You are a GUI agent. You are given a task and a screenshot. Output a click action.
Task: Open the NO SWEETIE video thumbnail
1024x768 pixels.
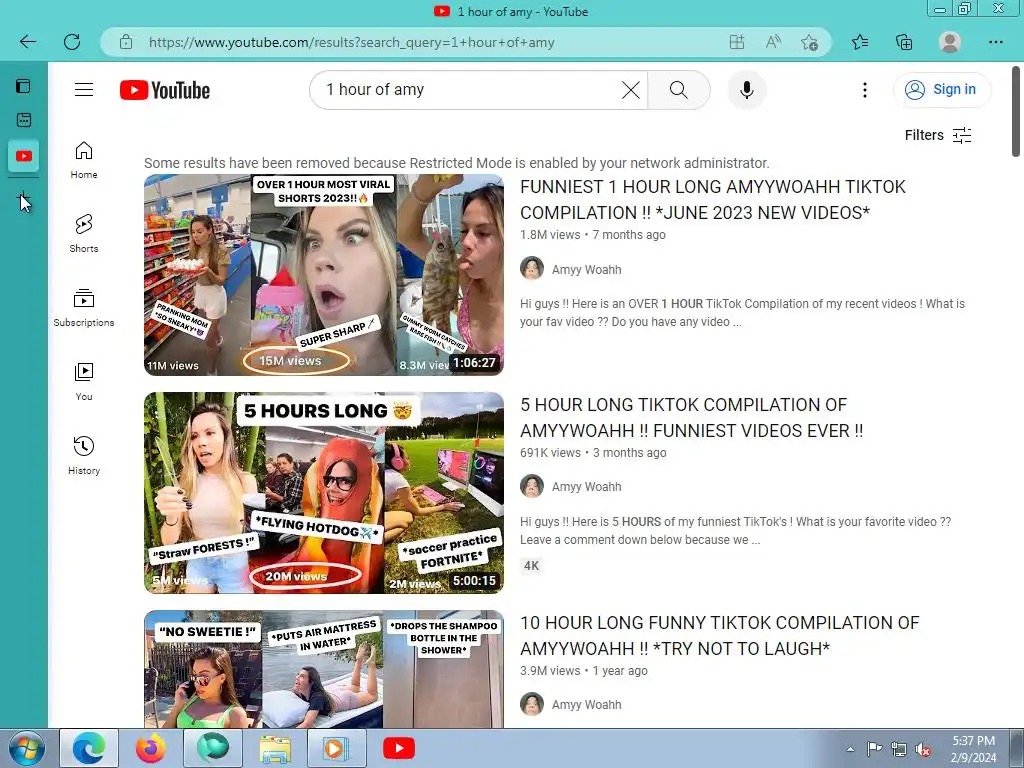coord(324,669)
